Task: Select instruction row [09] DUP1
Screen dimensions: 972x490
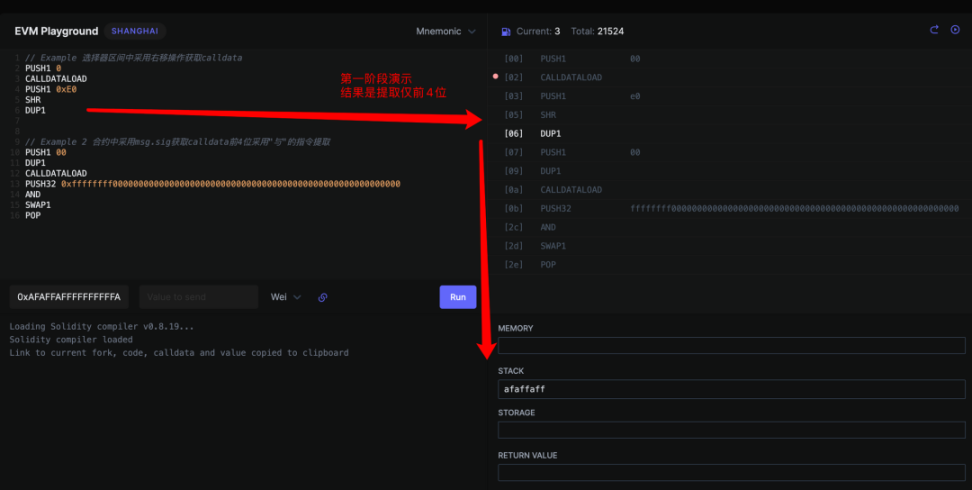Action: point(730,171)
